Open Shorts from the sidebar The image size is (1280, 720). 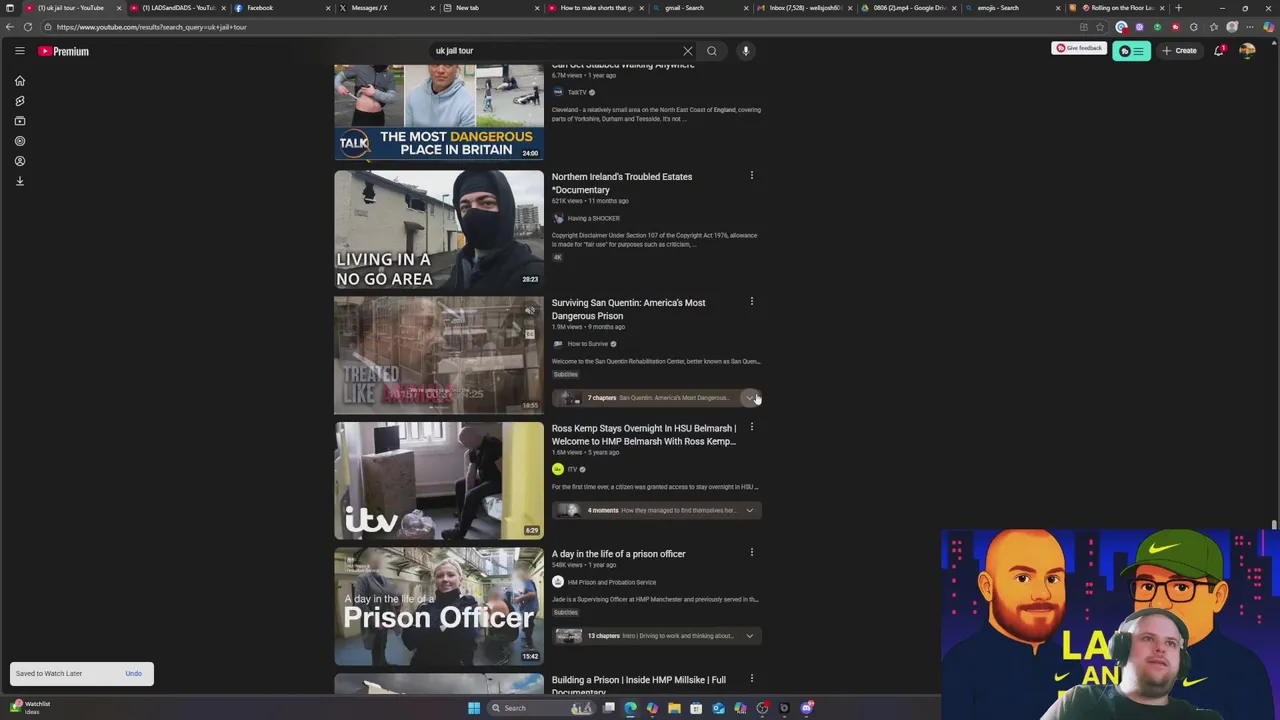coord(19,101)
